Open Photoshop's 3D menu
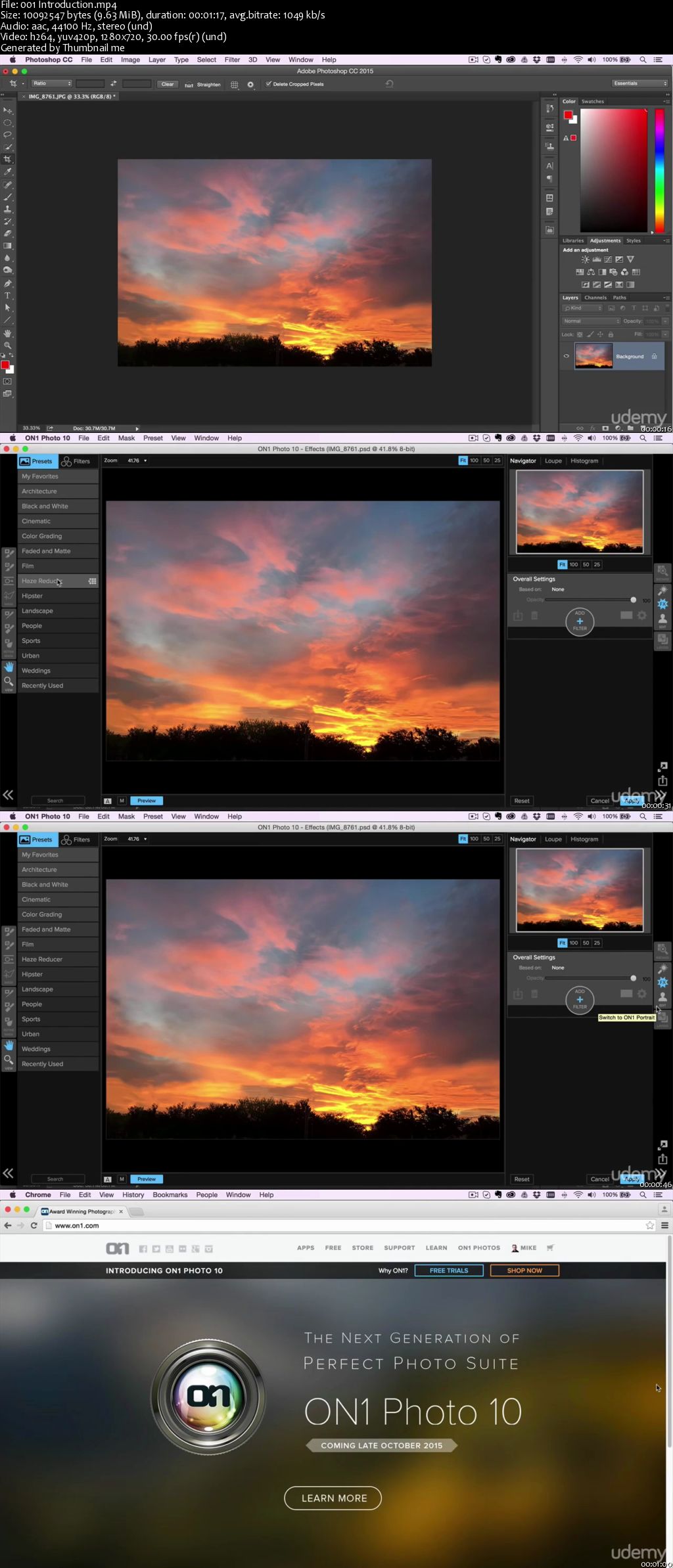This screenshot has width=673, height=1568. click(x=252, y=59)
